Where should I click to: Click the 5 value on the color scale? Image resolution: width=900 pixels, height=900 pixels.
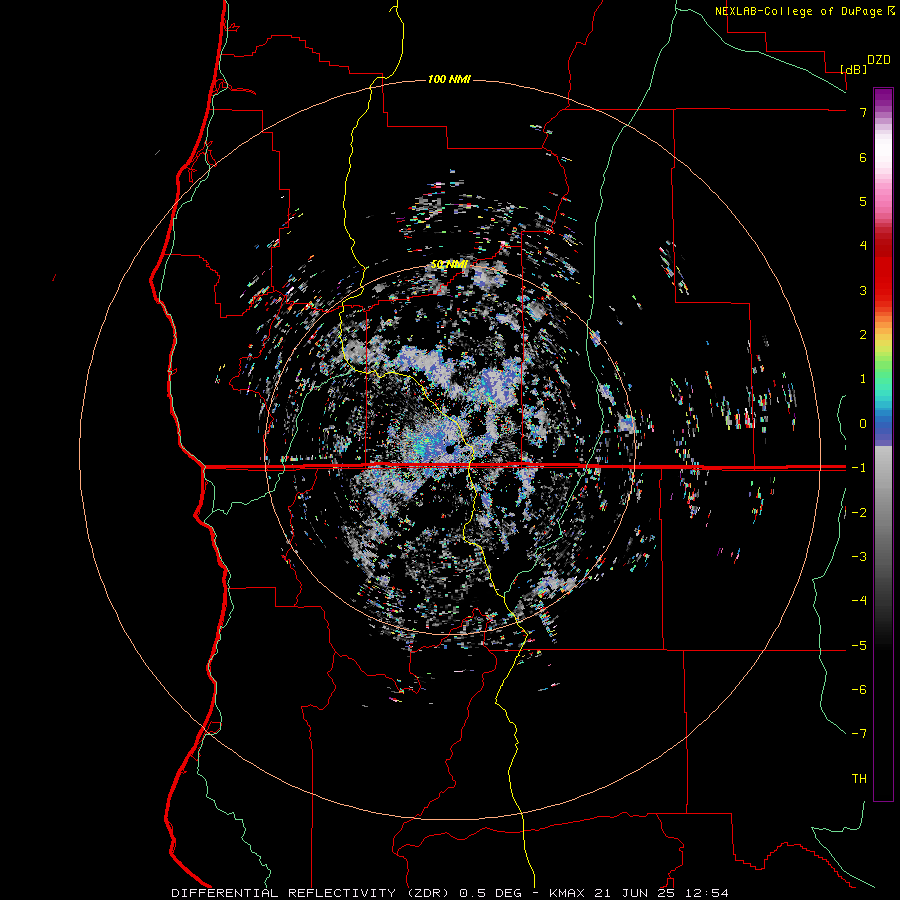(x=863, y=201)
